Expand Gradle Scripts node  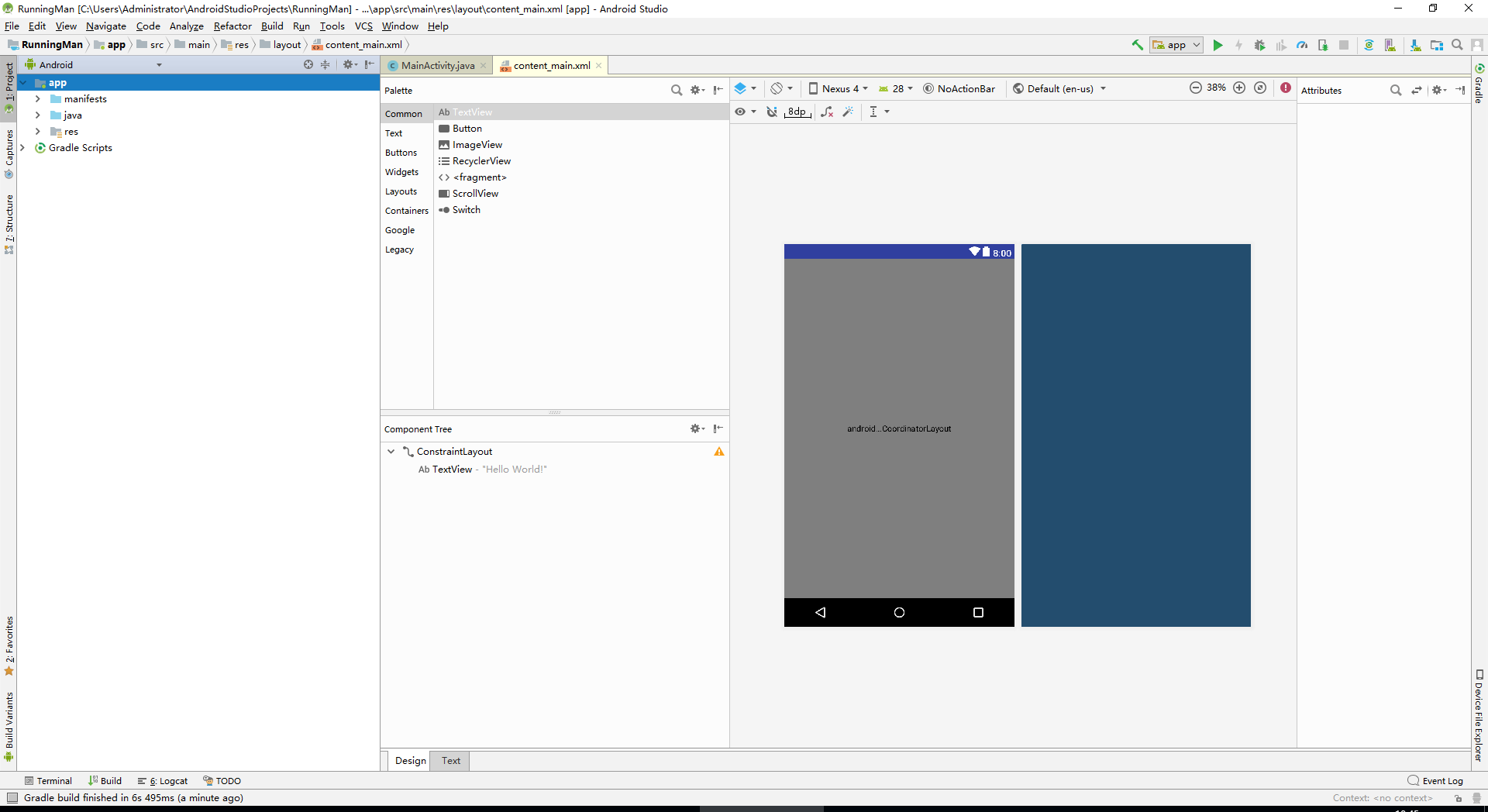coord(22,148)
